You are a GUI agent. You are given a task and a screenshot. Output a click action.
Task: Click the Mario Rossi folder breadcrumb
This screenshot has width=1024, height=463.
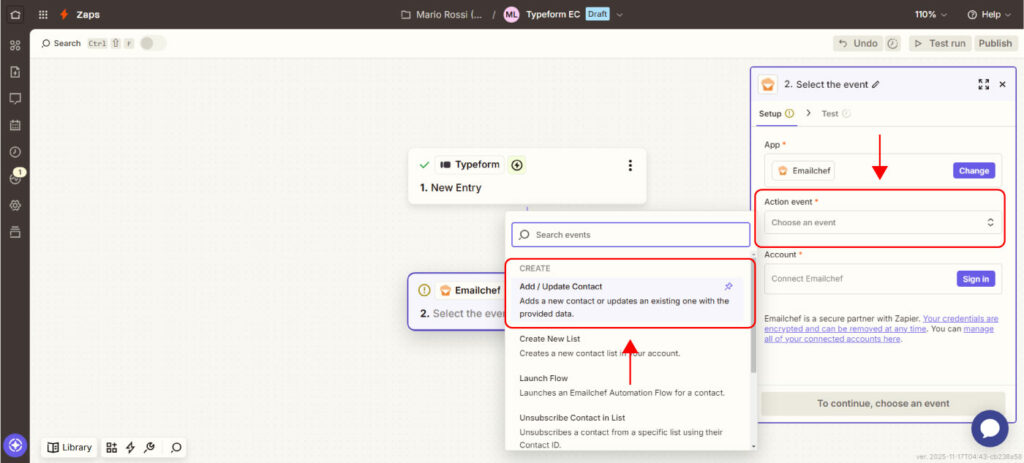(x=441, y=14)
